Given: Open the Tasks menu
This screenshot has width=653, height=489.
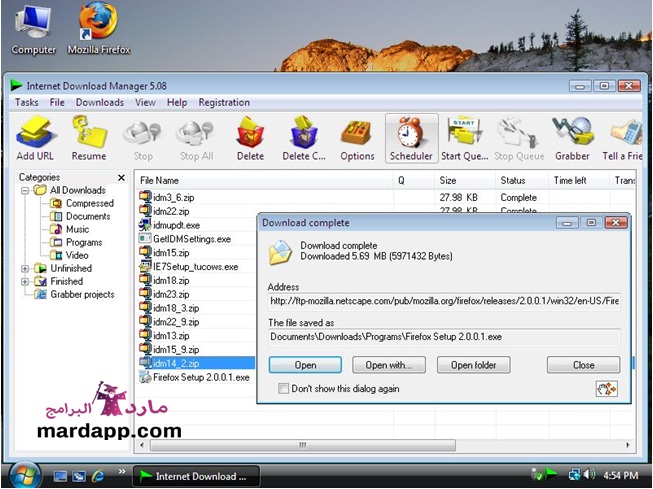Looking at the screenshot, I should coord(26,102).
